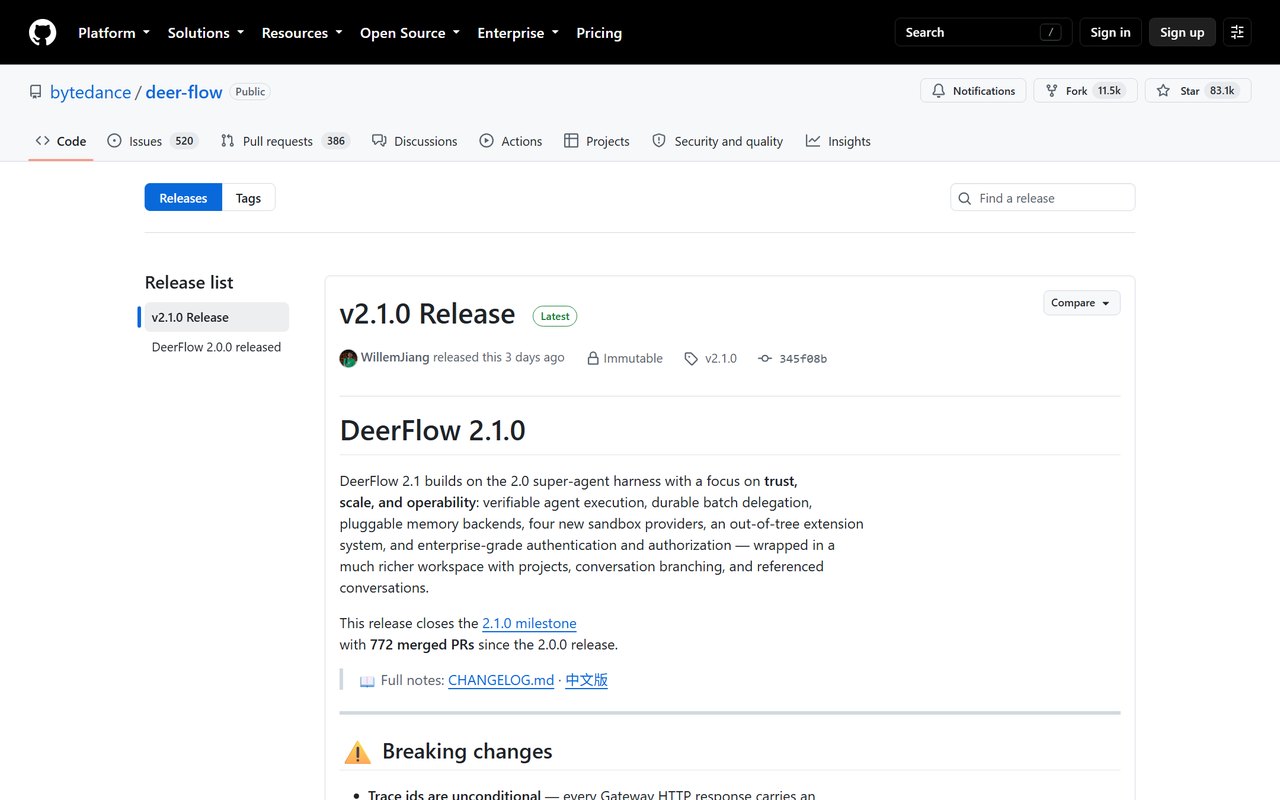Open the Actions tab
1280x800 pixels.
[510, 141]
